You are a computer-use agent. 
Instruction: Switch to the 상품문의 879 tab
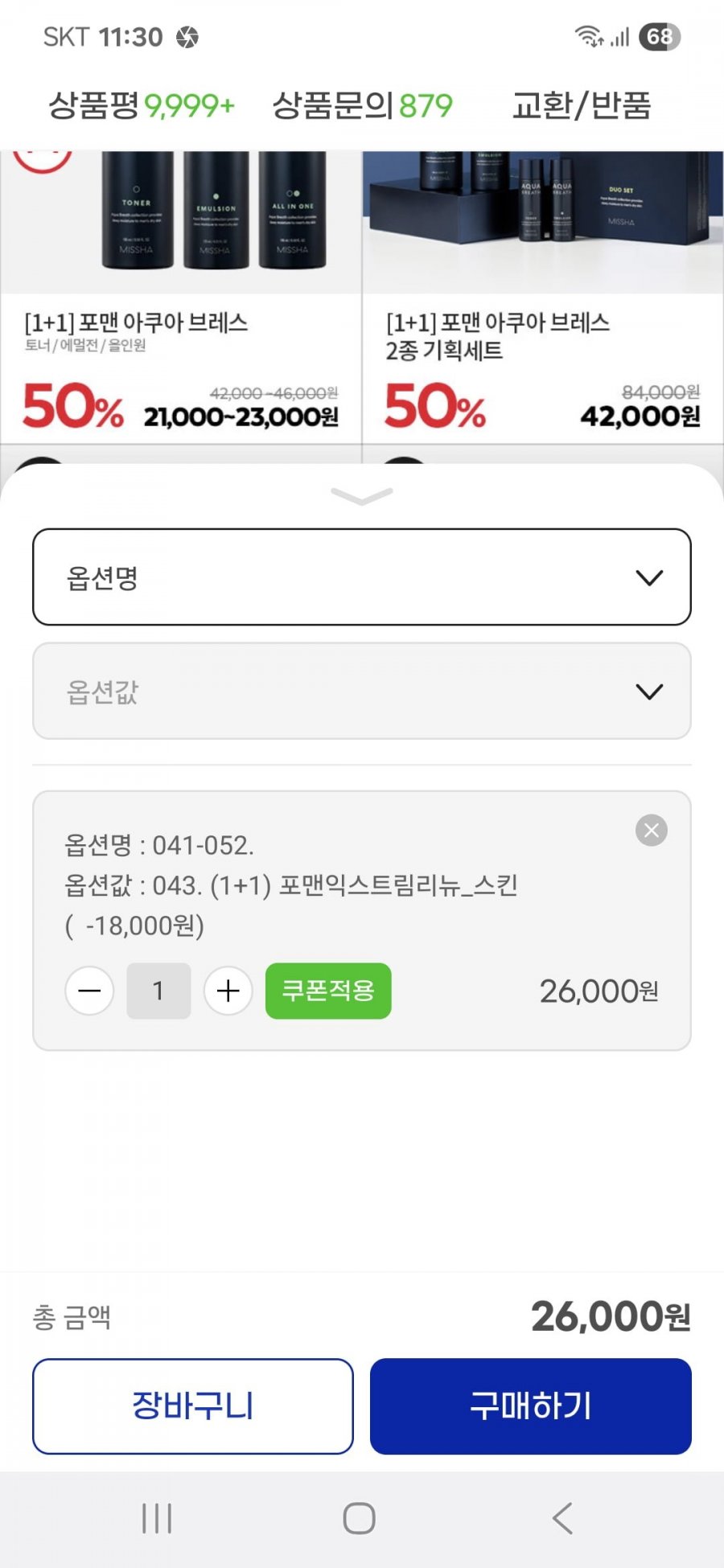click(x=362, y=105)
